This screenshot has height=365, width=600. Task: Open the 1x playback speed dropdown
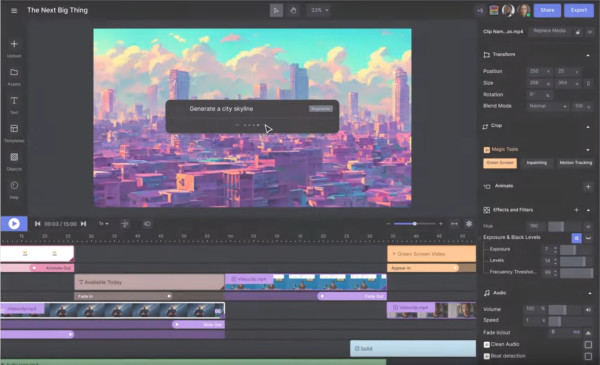(104, 223)
